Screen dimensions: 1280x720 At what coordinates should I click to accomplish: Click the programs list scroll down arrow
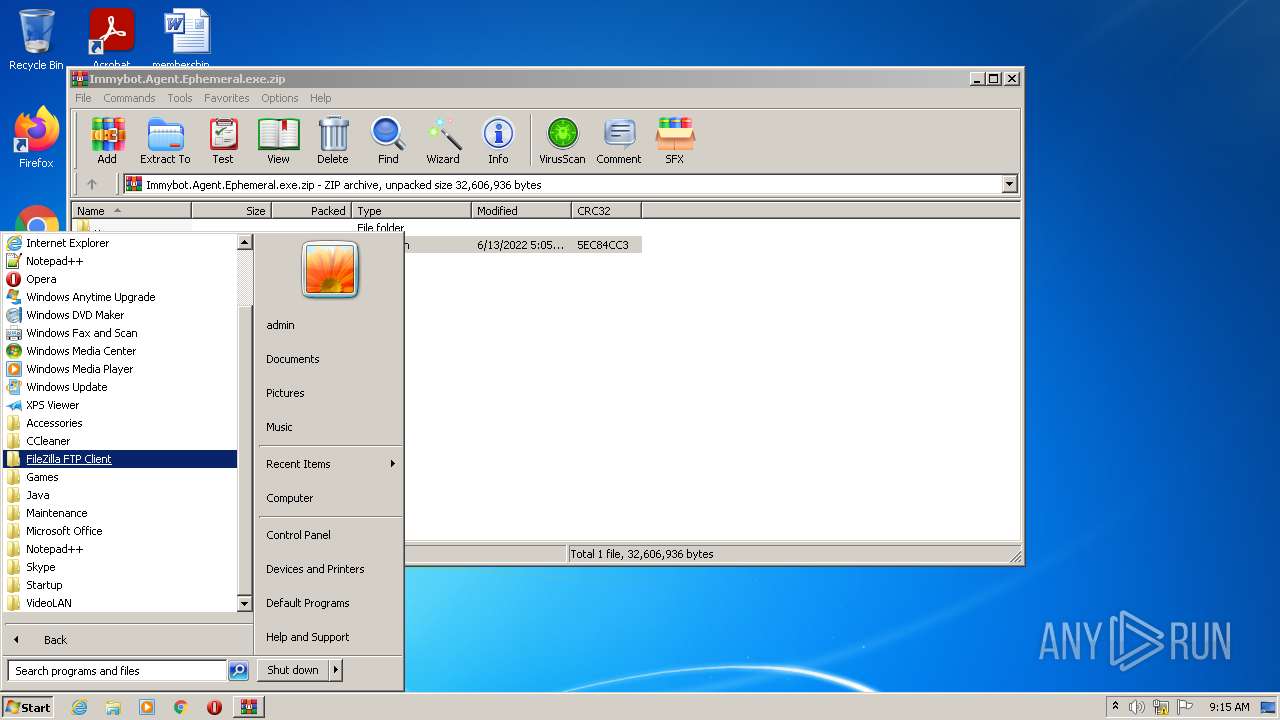(x=244, y=603)
